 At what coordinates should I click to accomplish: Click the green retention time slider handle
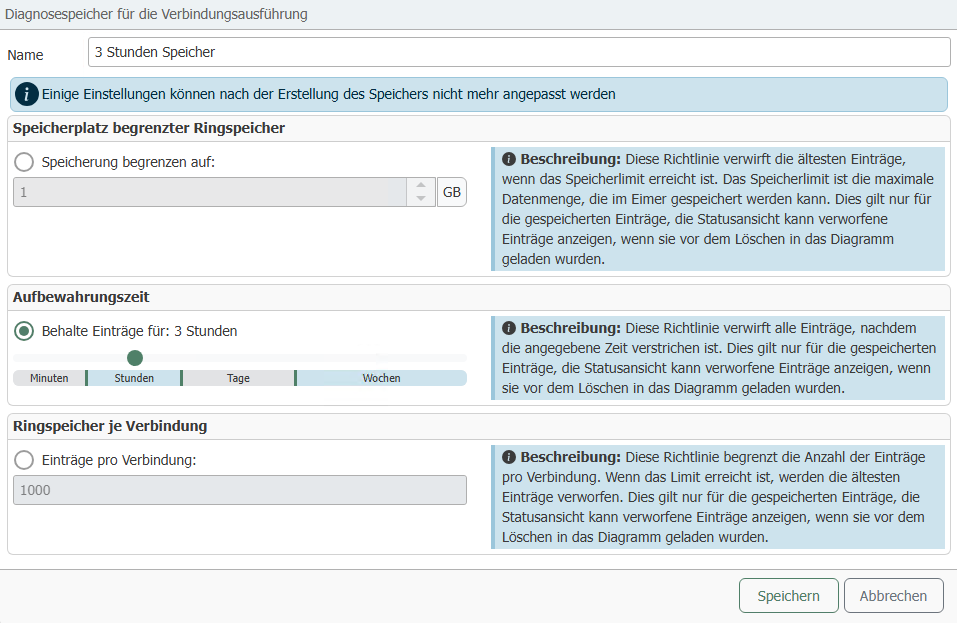pos(135,357)
